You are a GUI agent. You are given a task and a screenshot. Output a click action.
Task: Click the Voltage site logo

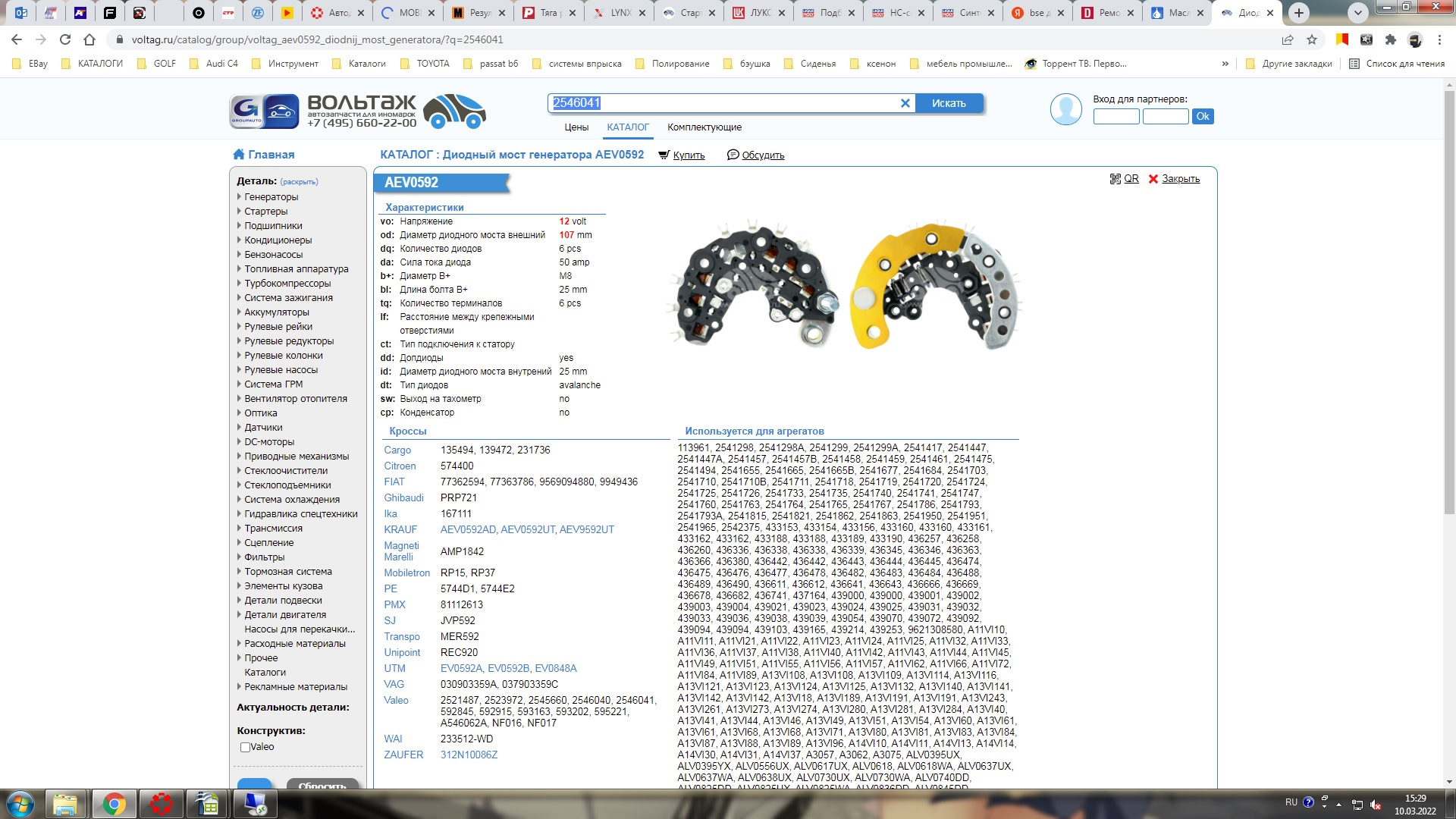click(x=357, y=111)
